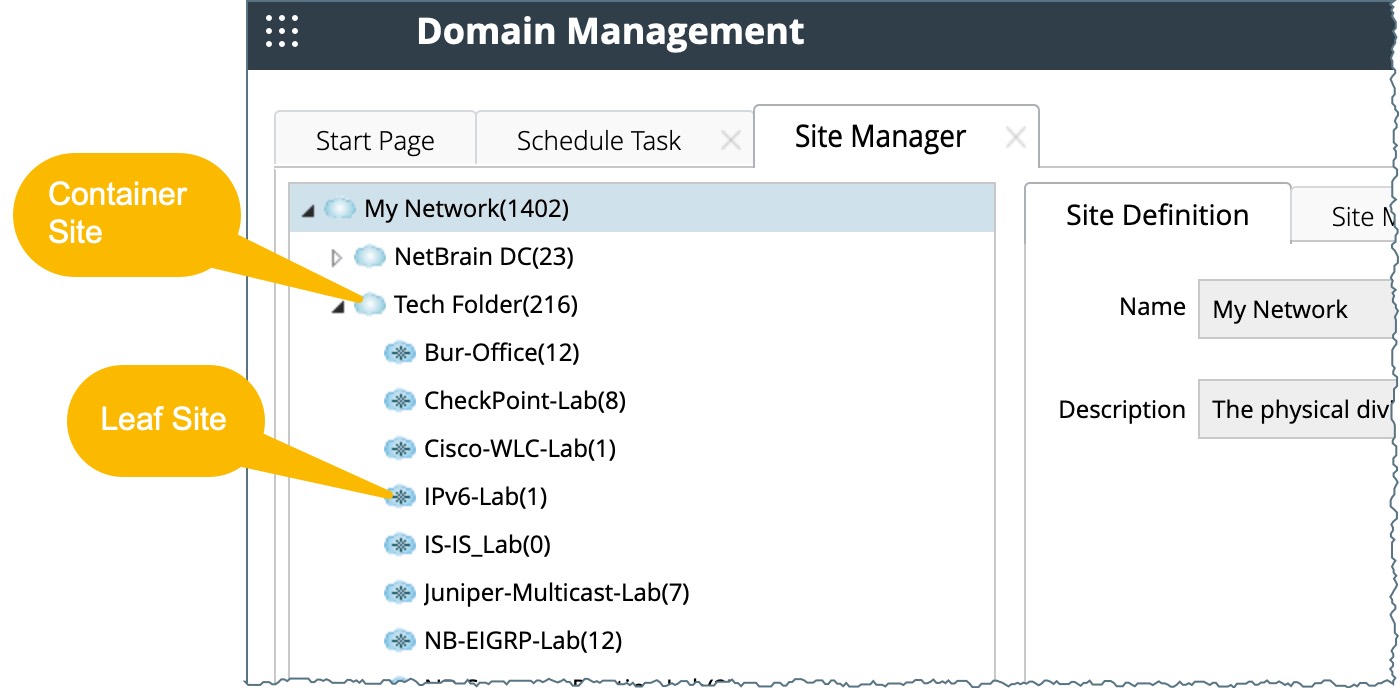Switch to the Start Page tab
This screenshot has height=688, width=1400.
point(375,141)
